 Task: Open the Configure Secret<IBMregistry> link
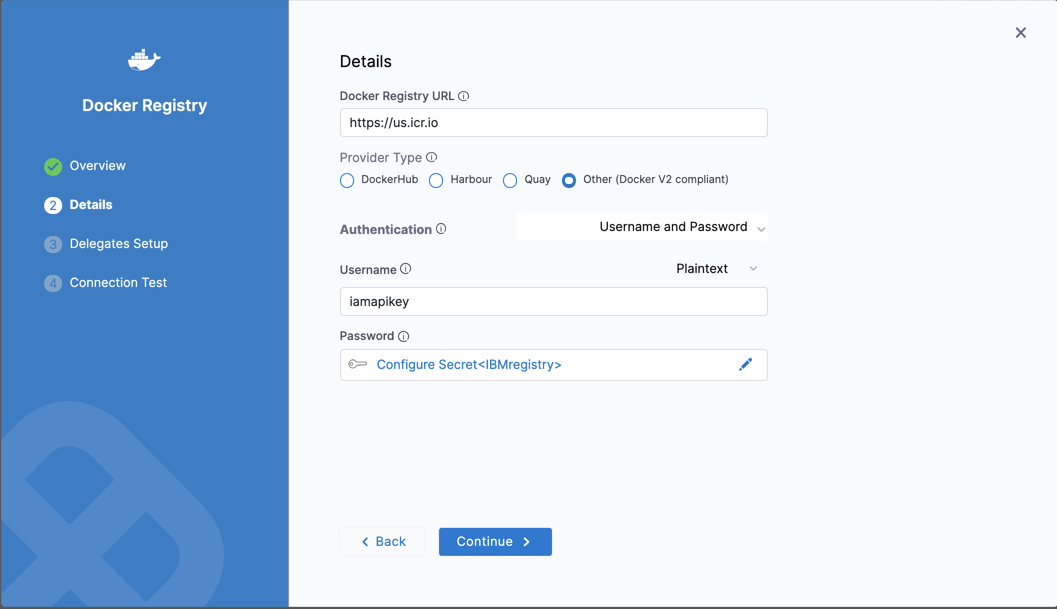tap(469, 365)
